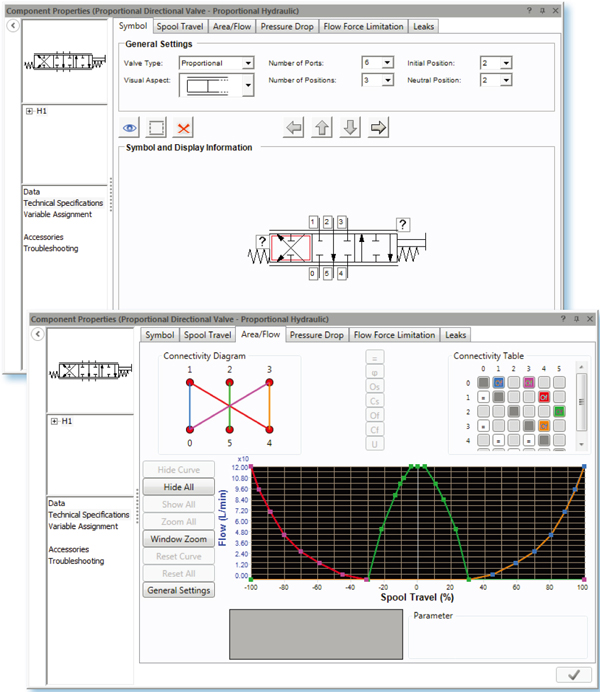Toggle the dotted cell at row 4 column 1

click(x=499, y=440)
